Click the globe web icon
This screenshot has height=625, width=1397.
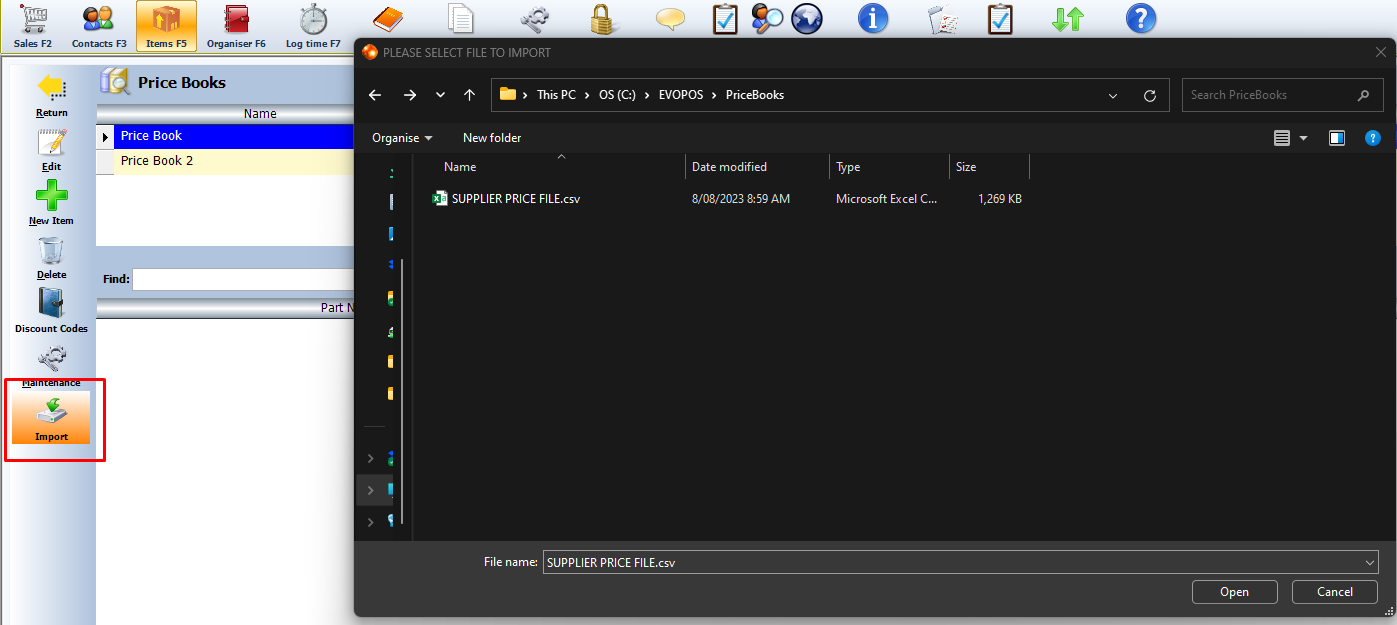tap(806, 18)
